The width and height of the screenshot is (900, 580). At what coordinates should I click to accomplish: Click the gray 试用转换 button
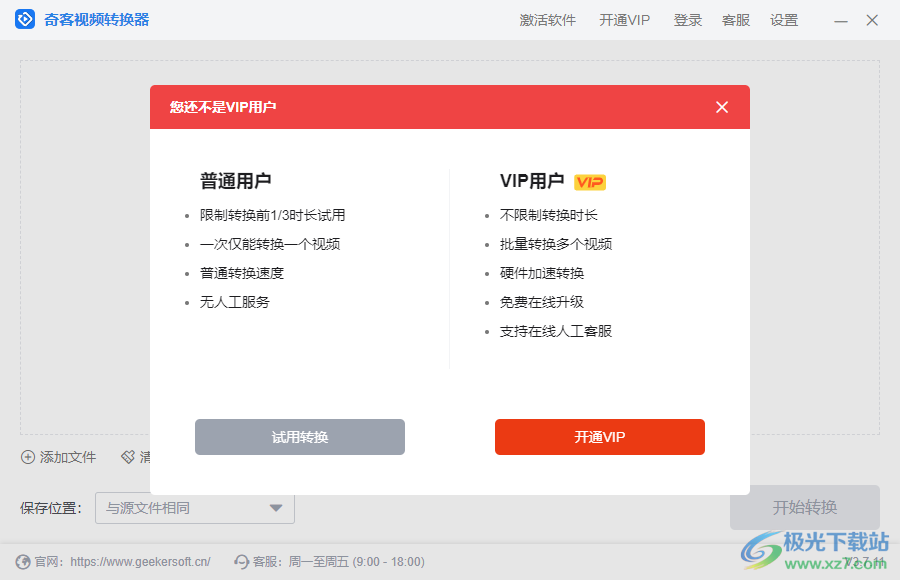click(x=300, y=437)
